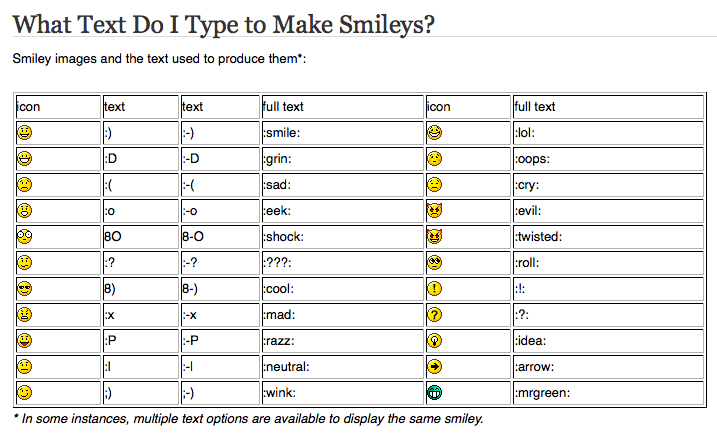Click the idea lightbulb smiley icon
Screen dimensions: 717x441
pos(434,341)
